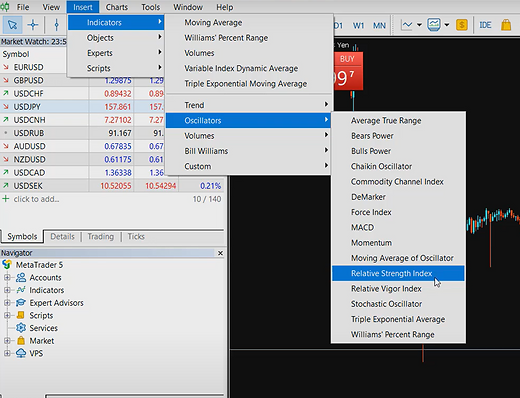Choose Relative Strength Index oscillator

(398, 273)
